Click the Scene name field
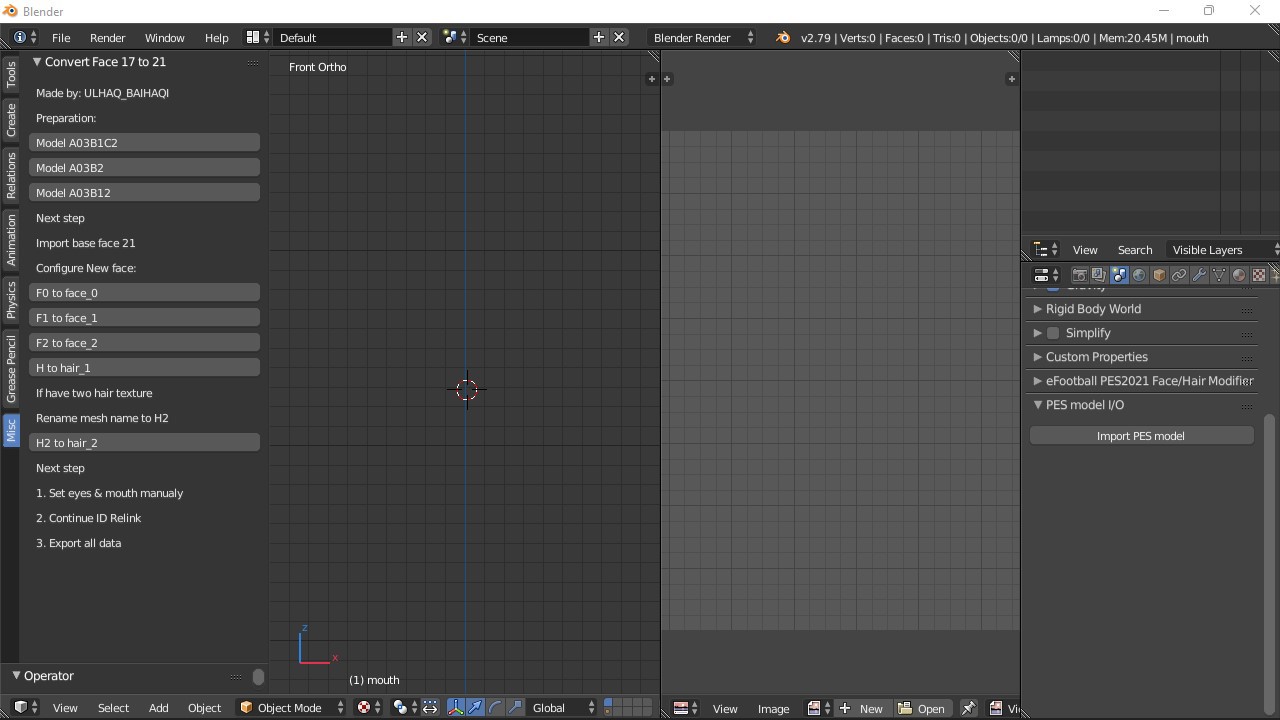 [530, 37]
